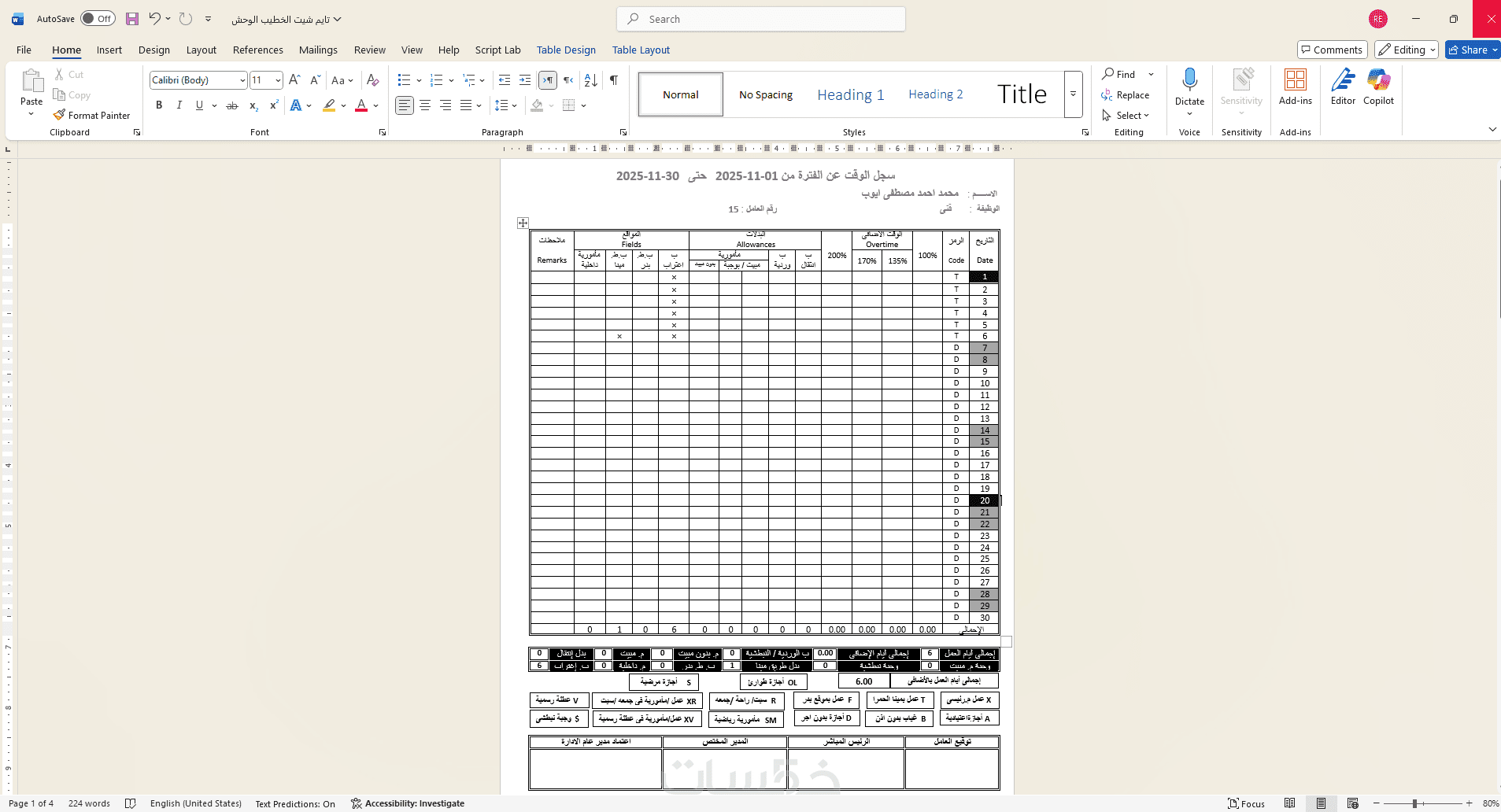The image size is (1501, 812).
Task: Open Find in the Editing group
Action: coord(1119,75)
